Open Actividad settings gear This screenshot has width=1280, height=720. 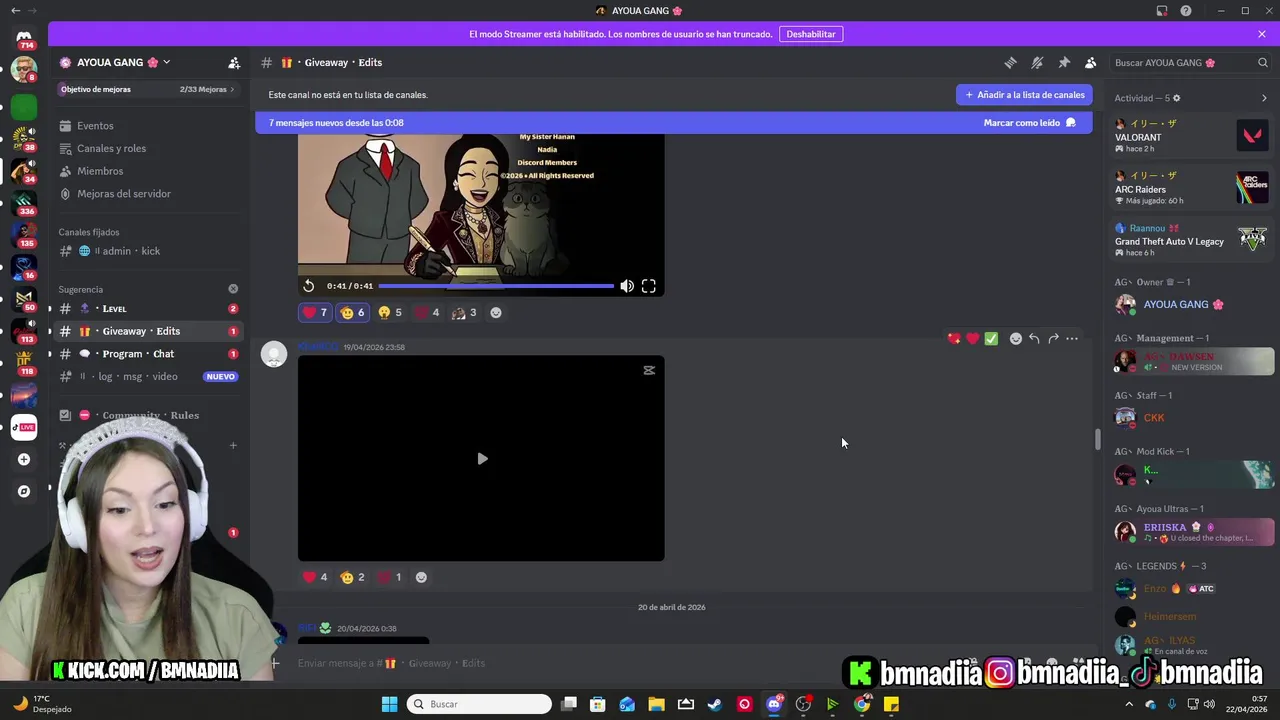(x=1176, y=98)
